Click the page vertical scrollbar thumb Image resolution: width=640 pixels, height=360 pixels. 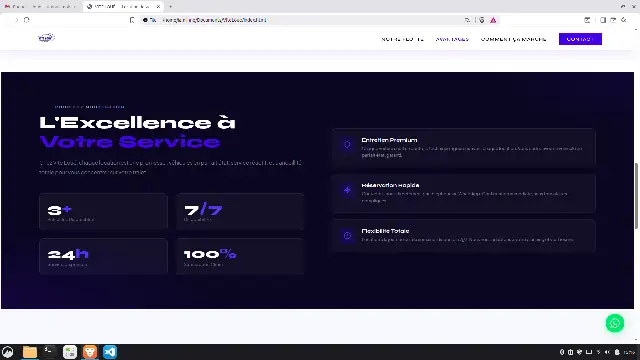point(636,196)
